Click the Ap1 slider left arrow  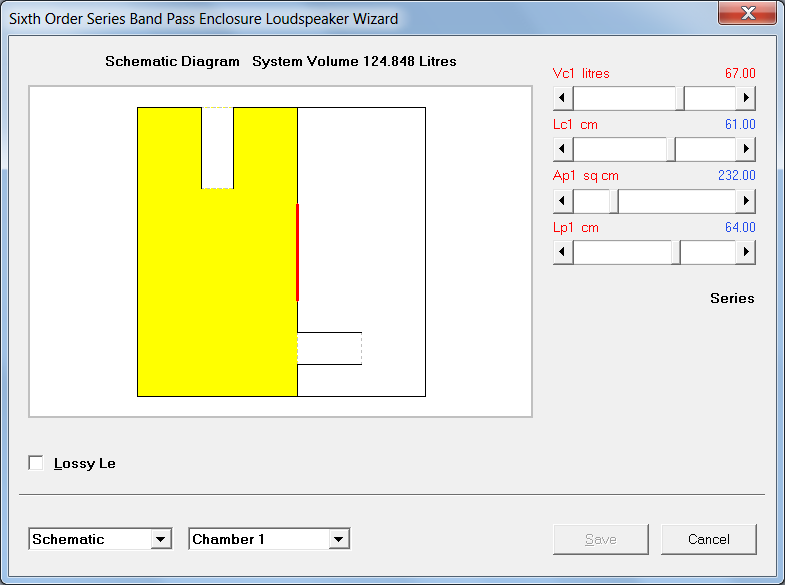click(x=563, y=201)
